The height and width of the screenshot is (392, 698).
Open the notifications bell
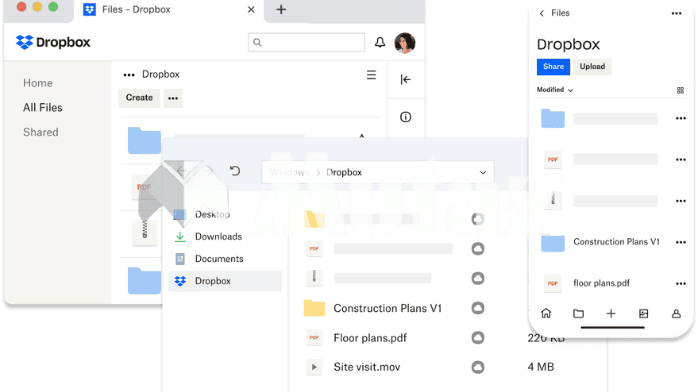[x=380, y=42]
